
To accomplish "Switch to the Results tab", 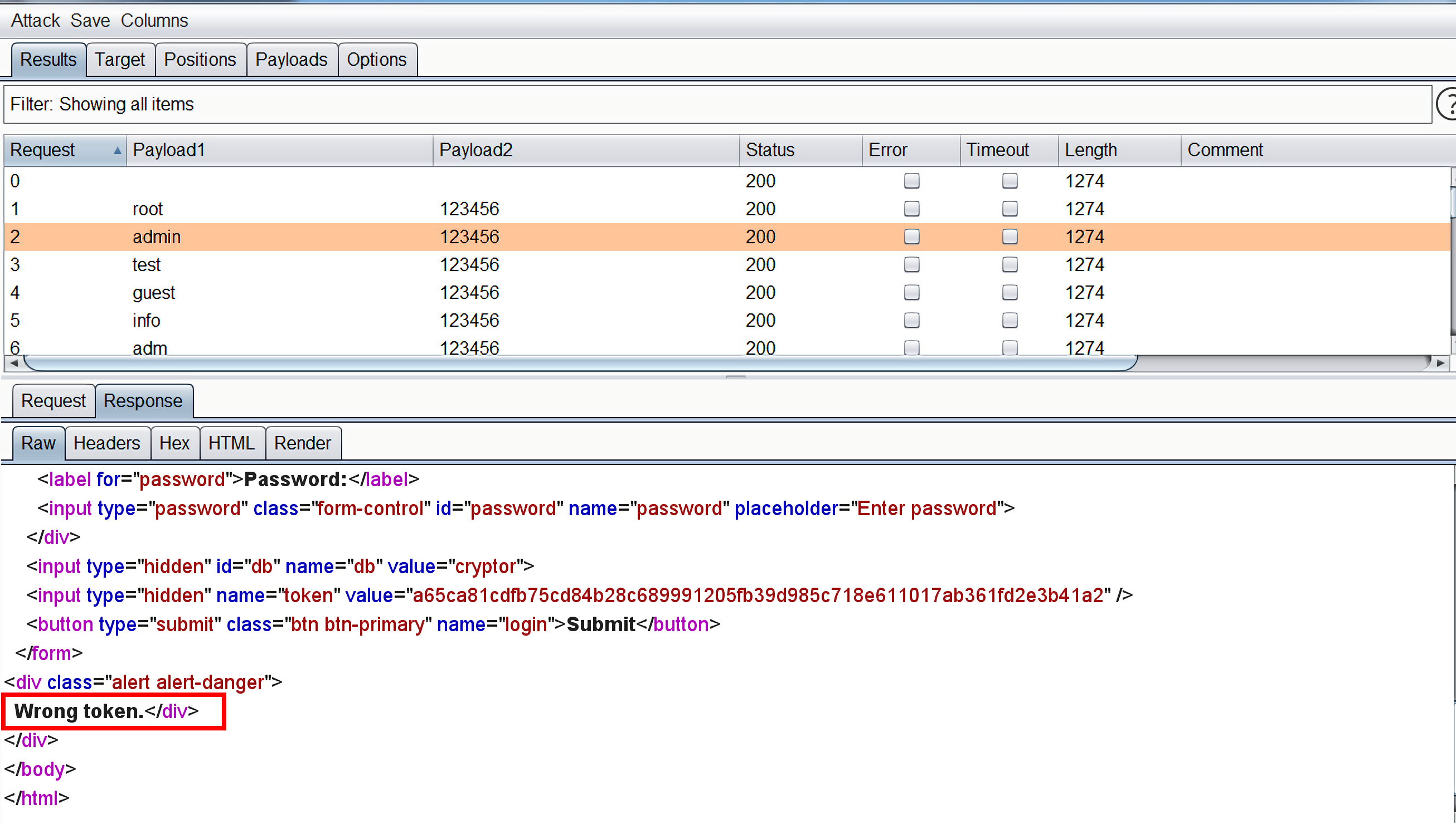I will (x=48, y=59).
